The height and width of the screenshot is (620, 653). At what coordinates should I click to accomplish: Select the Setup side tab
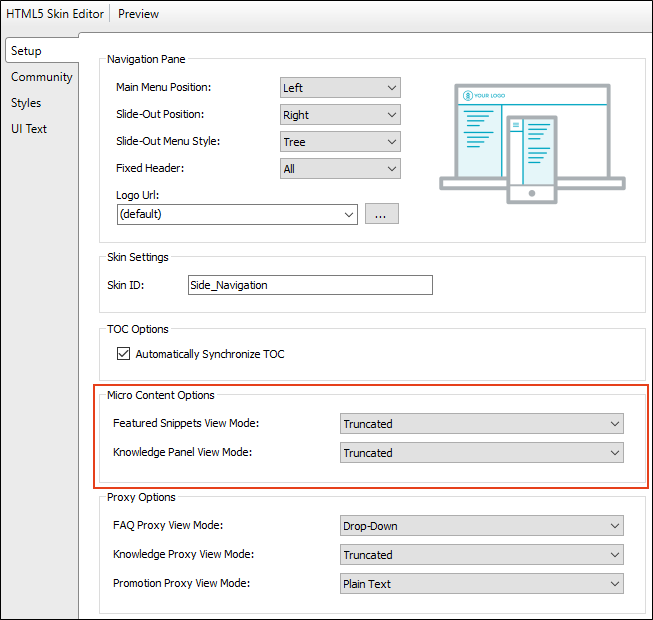pyautogui.click(x=27, y=51)
